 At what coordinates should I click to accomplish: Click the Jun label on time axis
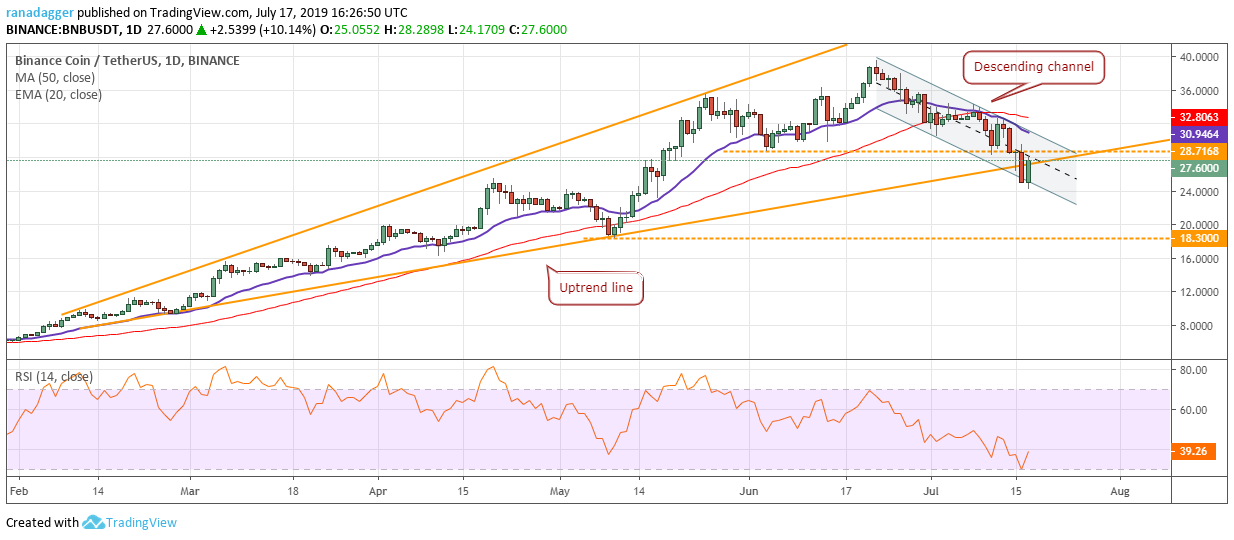tap(747, 492)
